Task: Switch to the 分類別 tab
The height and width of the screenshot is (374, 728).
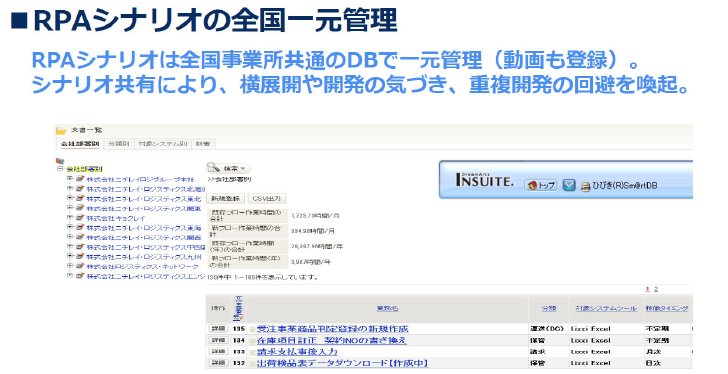Action: 118,144
